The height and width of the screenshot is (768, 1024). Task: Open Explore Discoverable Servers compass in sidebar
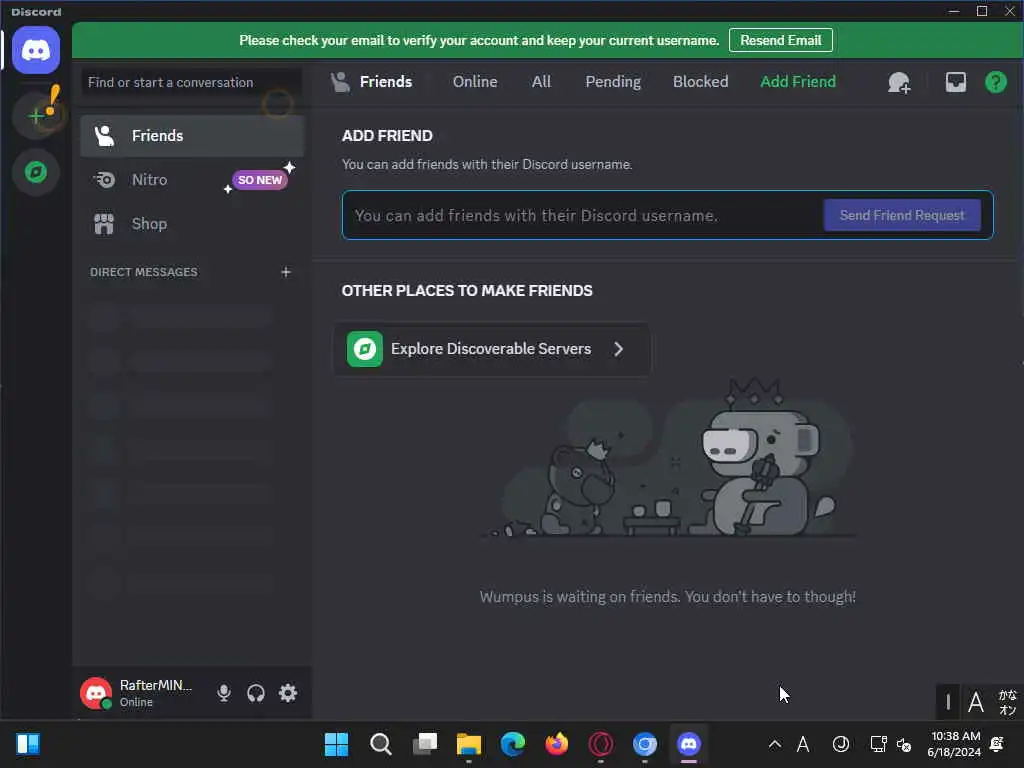pyautogui.click(x=36, y=172)
